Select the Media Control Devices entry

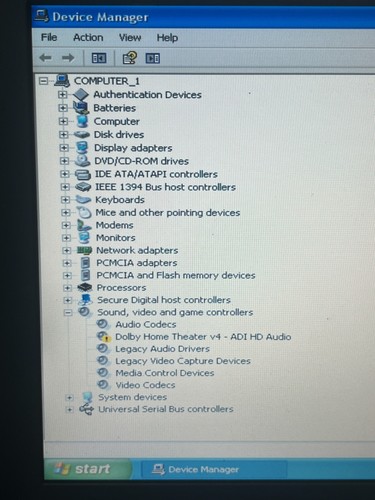pyautogui.click(x=165, y=373)
